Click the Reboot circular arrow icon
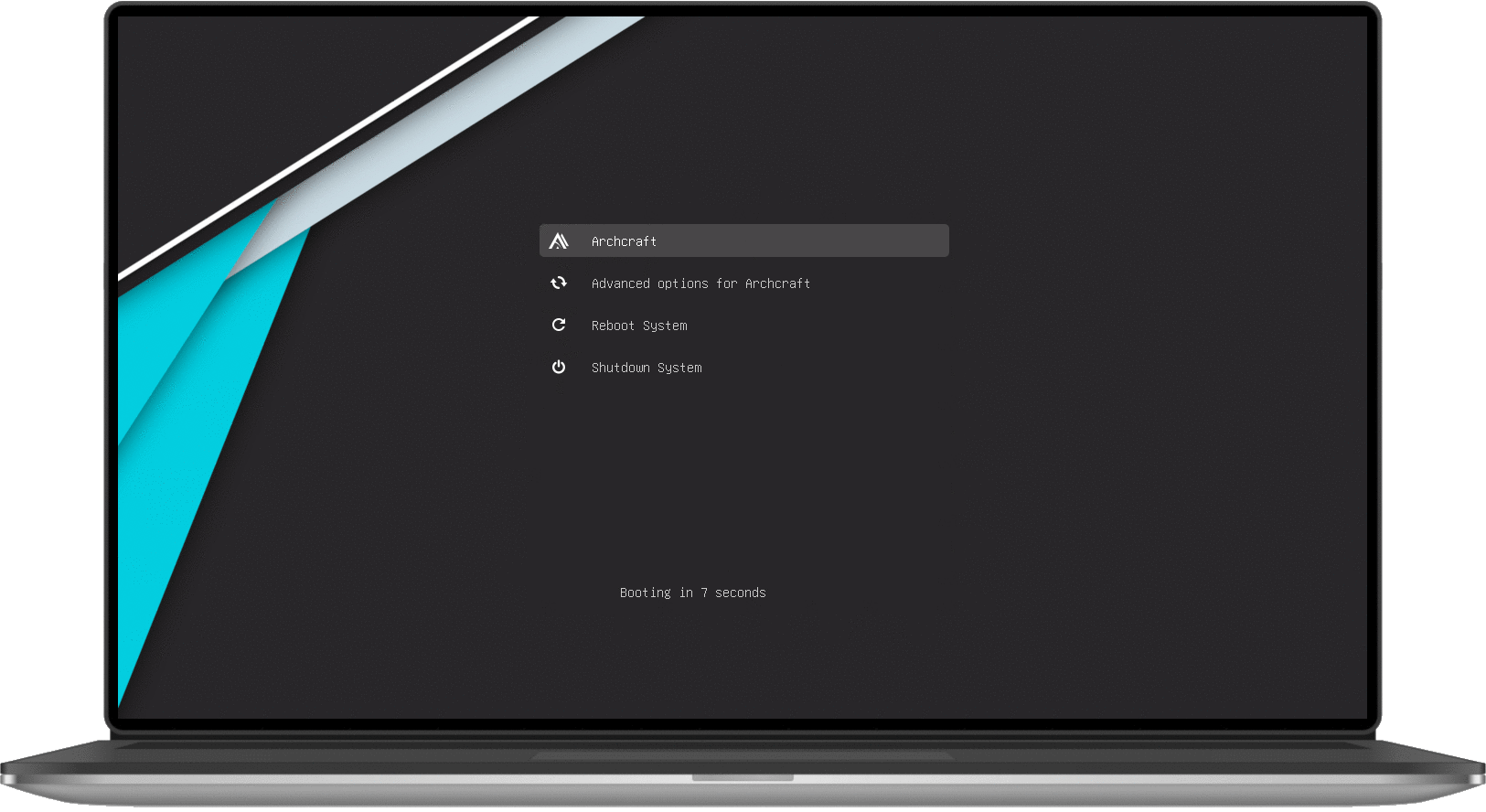1486x812 pixels. pos(559,326)
